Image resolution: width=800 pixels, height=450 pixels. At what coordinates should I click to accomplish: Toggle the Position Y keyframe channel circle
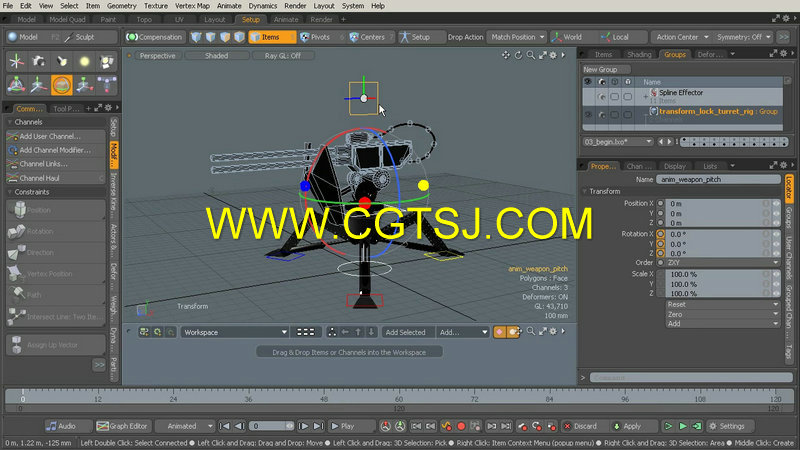(661, 213)
